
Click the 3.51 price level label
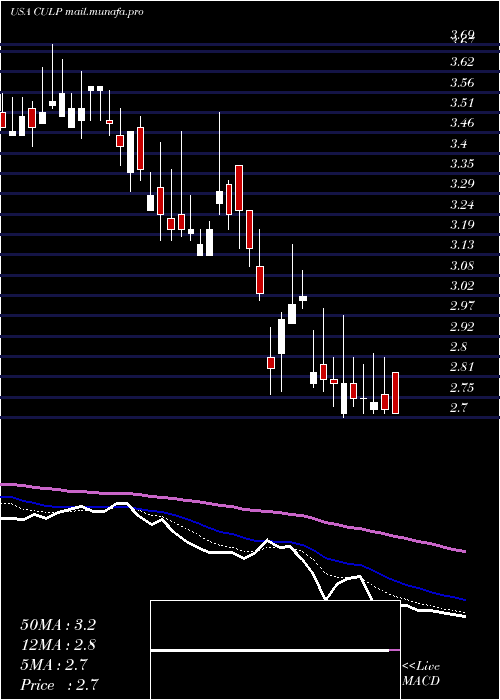[x=462, y=103]
